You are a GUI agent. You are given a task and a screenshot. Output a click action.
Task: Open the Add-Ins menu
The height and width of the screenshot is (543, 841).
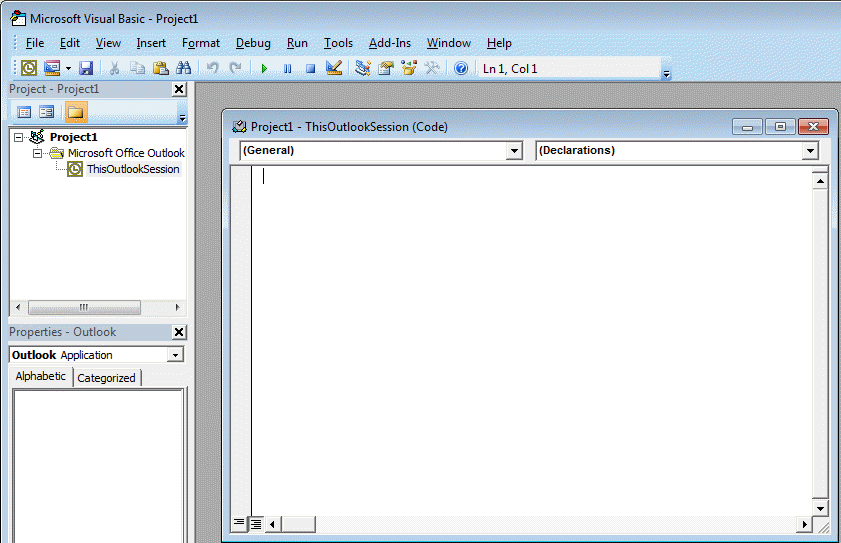point(390,43)
